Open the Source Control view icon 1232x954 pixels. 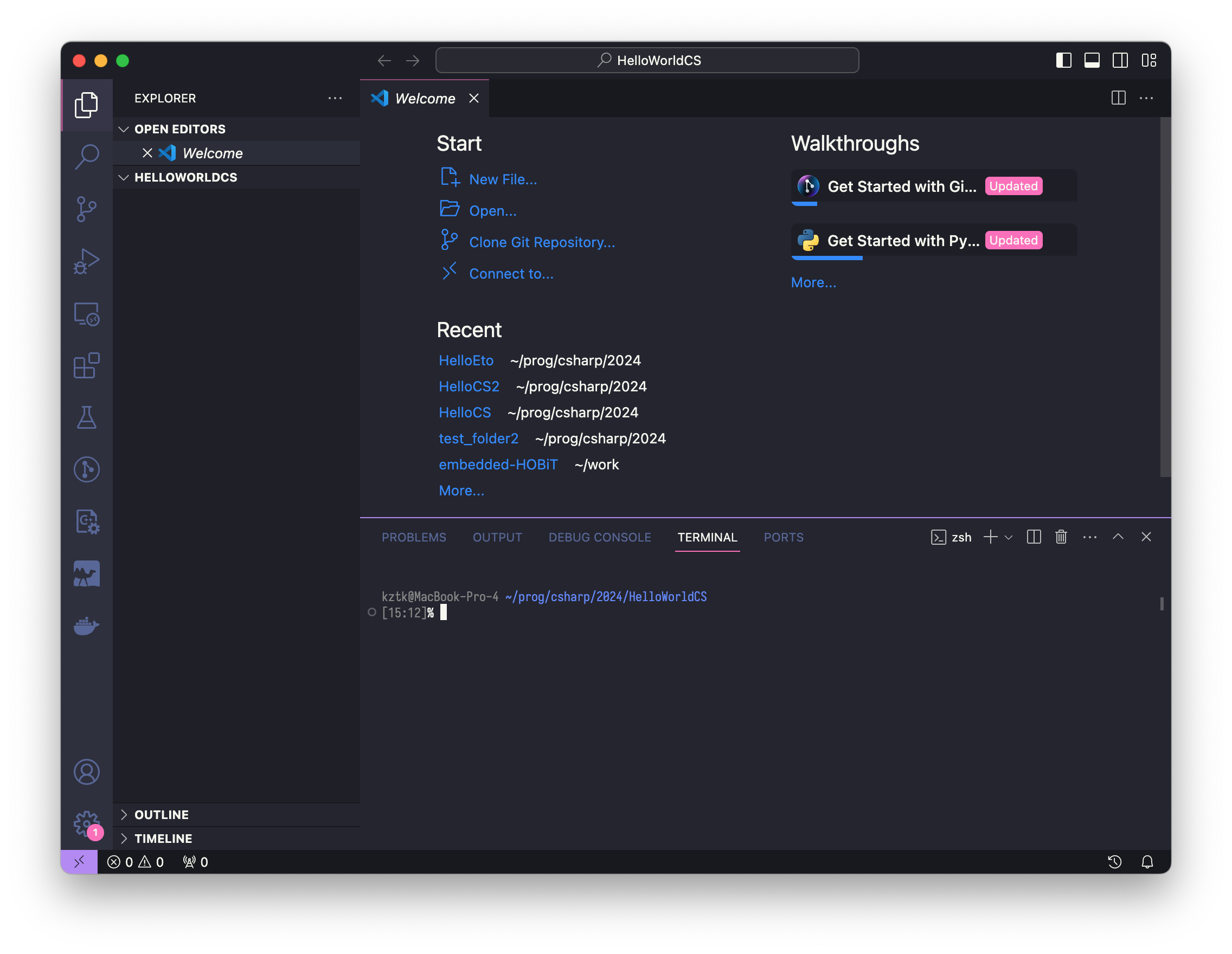(x=86, y=209)
